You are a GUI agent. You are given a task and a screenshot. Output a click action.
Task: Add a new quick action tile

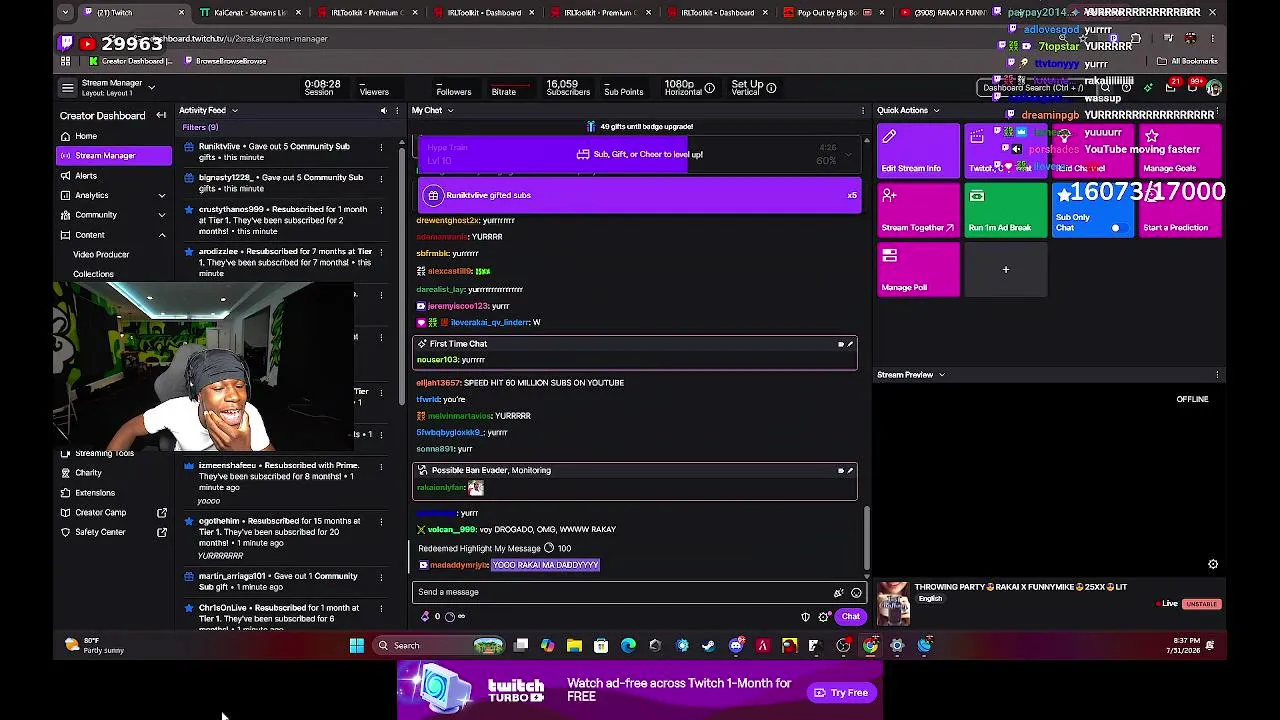coord(1005,269)
